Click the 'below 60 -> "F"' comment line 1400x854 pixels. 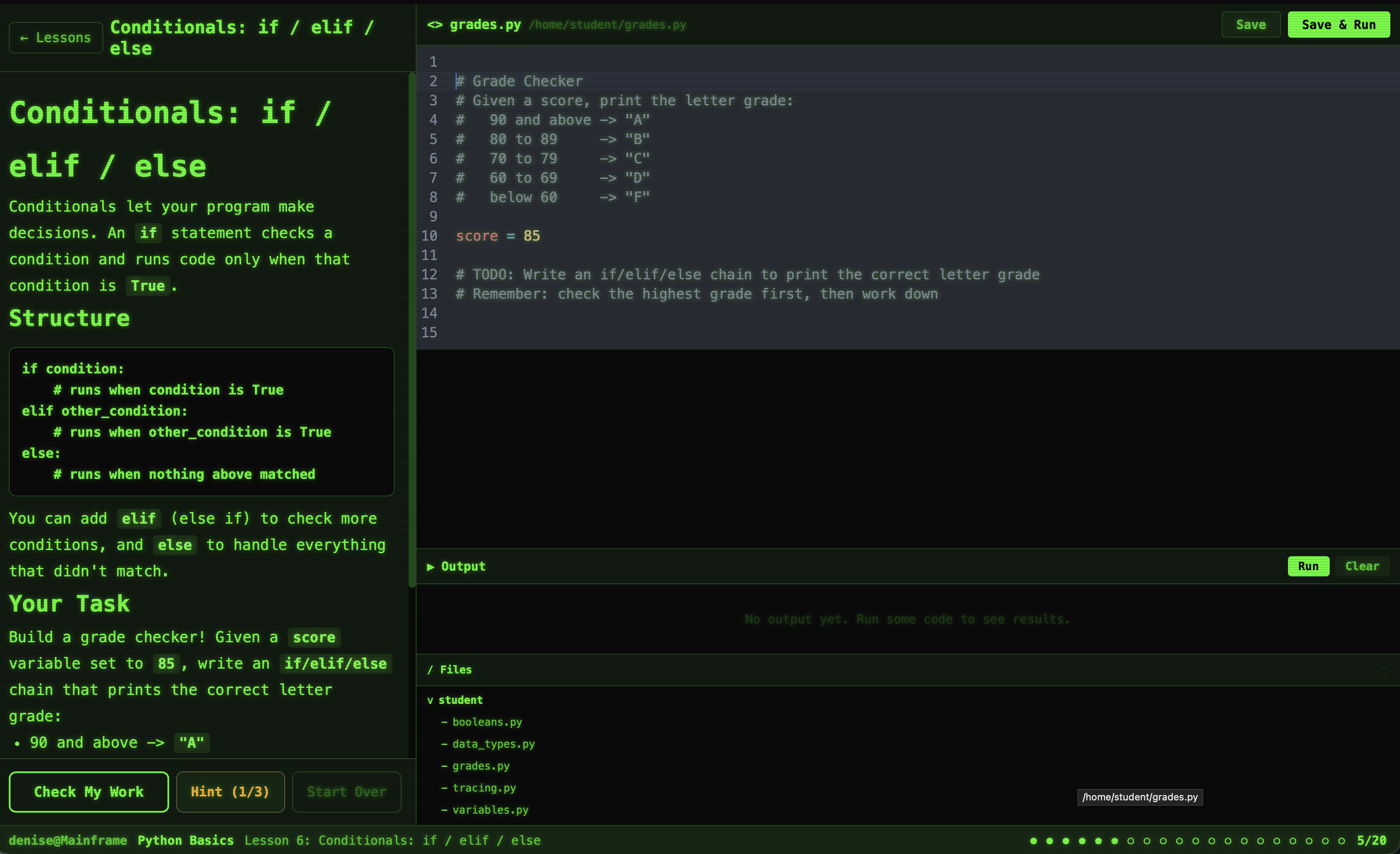[552, 197]
